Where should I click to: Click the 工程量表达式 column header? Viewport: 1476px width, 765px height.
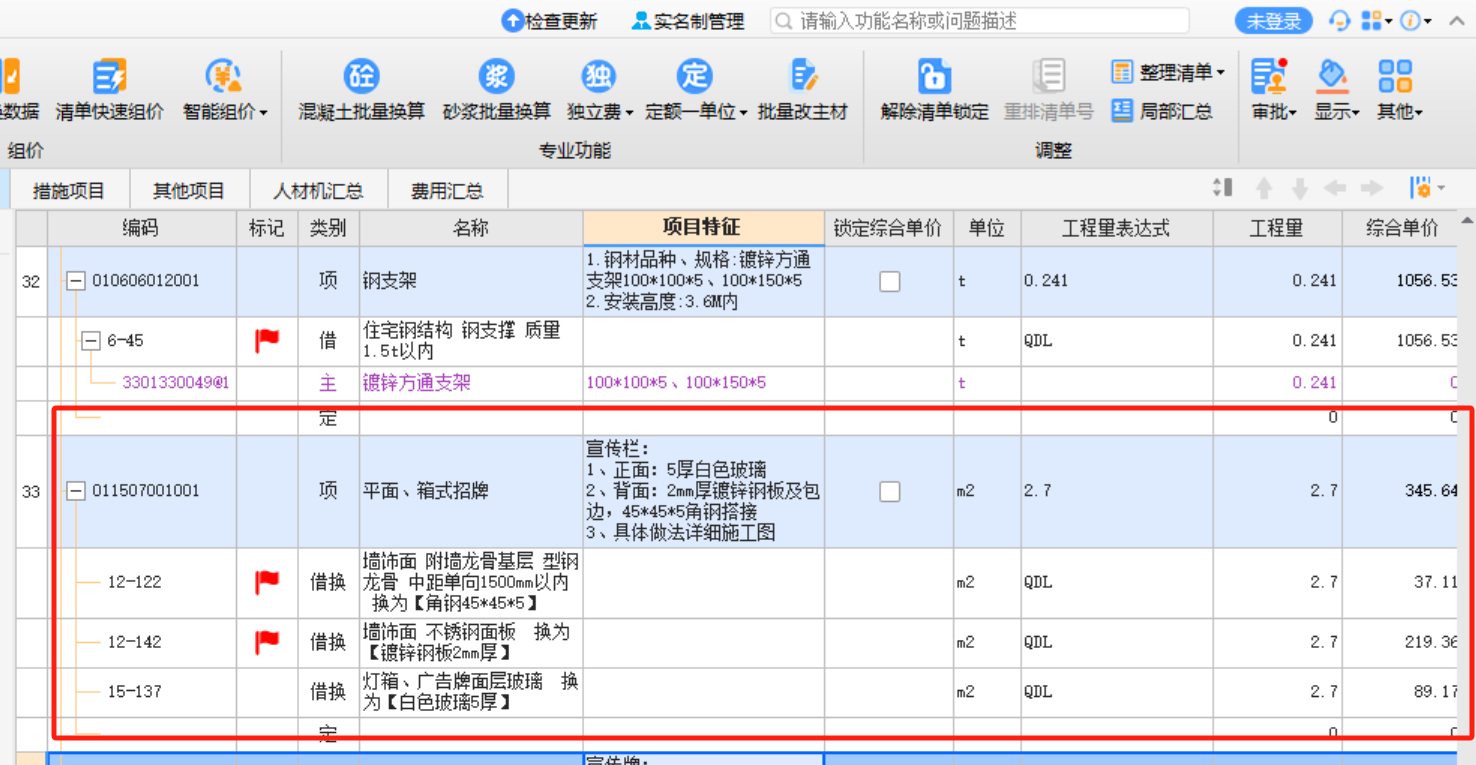pyautogui.click(x=1116, y=228)
